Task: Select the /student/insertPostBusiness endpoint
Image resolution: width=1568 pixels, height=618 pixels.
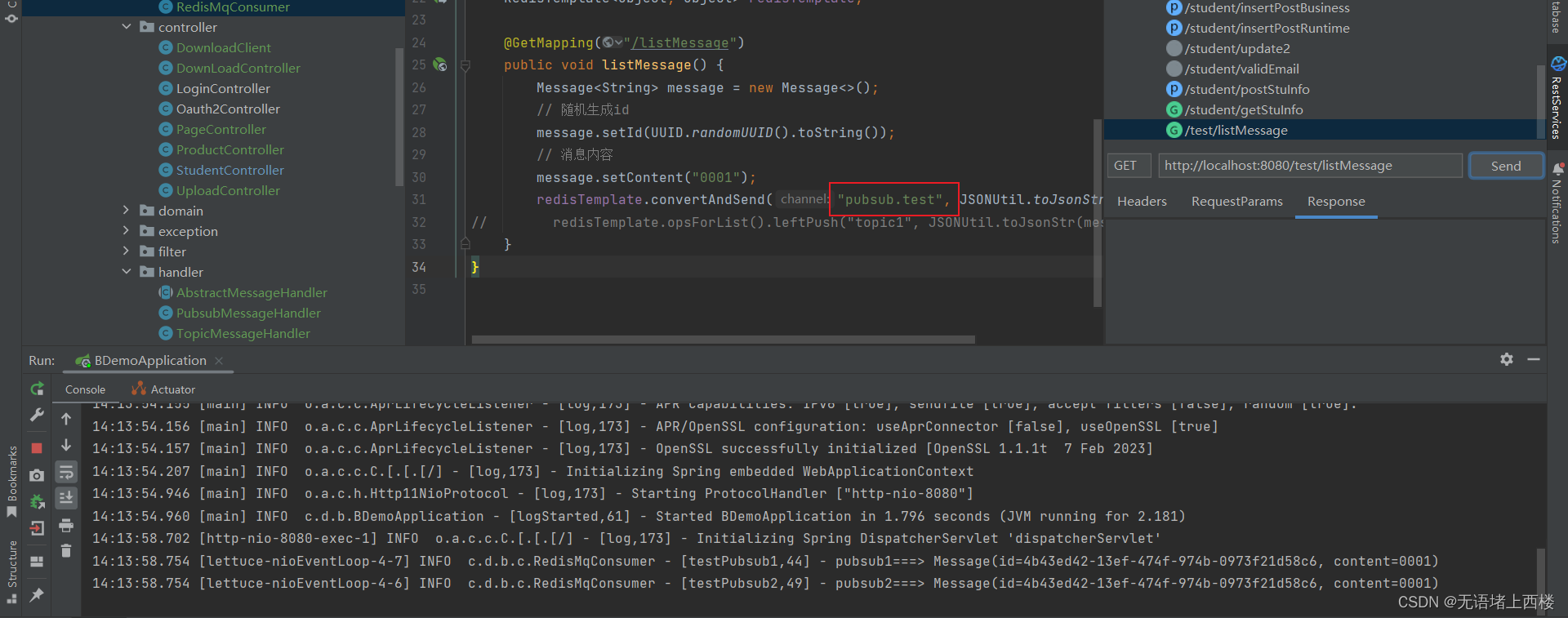Action: [1258, 7]
